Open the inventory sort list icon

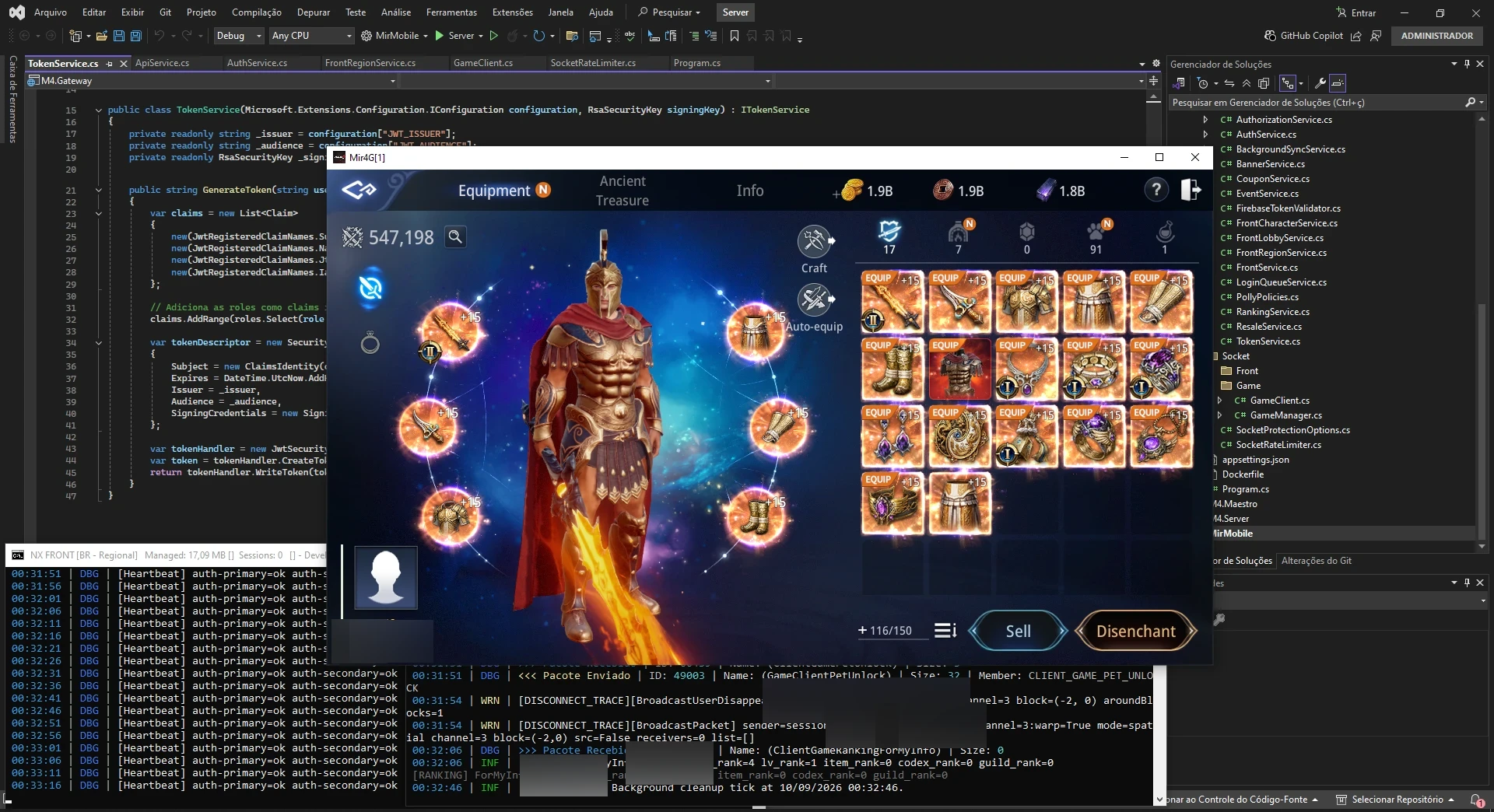point(945,631)
